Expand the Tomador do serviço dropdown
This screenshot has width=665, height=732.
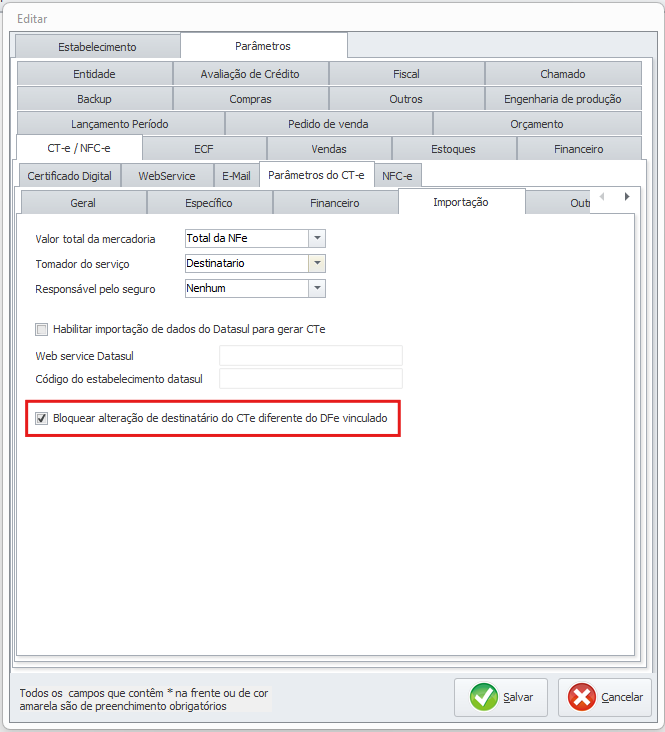pyautogui.click(x=316, y=263)
